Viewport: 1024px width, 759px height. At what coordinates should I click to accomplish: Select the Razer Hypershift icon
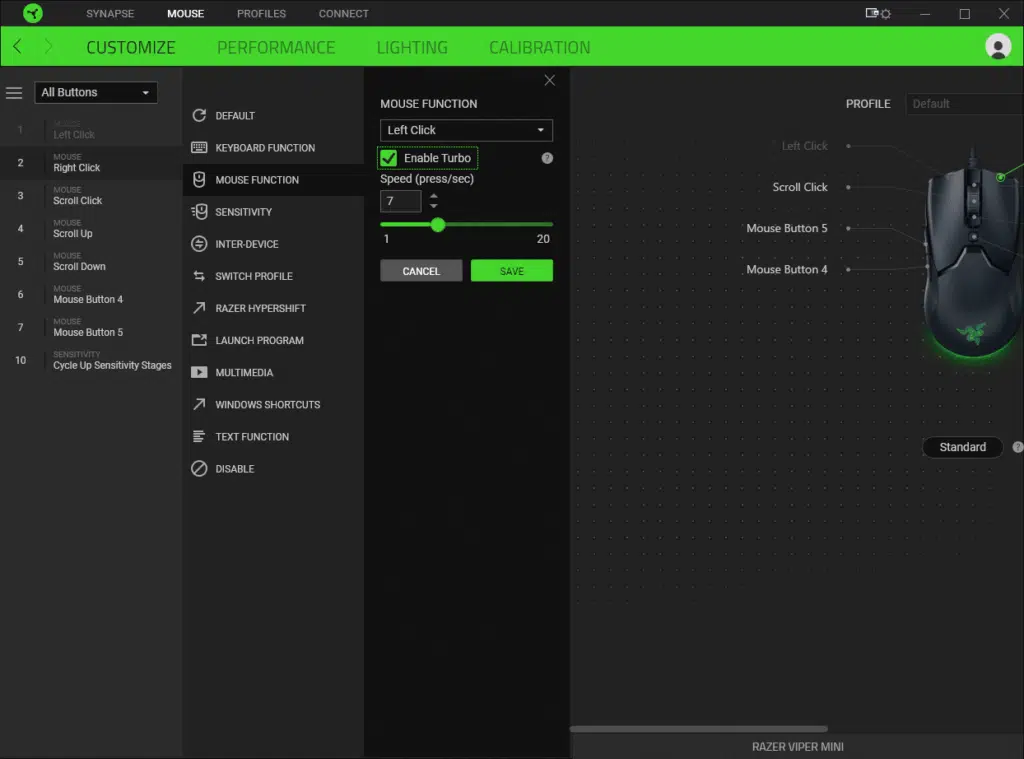[x=199, y=308]
